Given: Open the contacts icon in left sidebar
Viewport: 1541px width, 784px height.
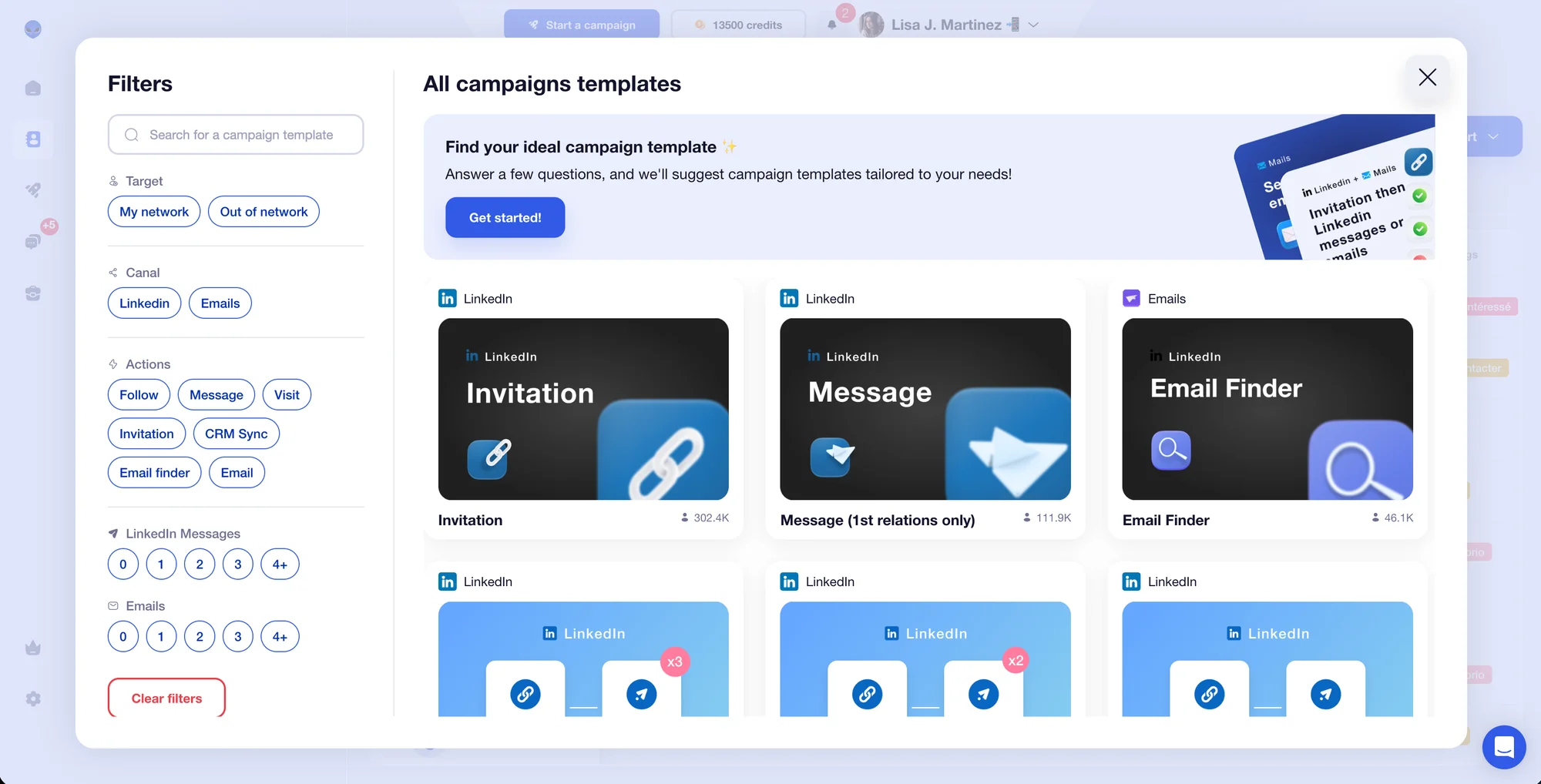Looking at the screenshot, I should tap(33, 139).
